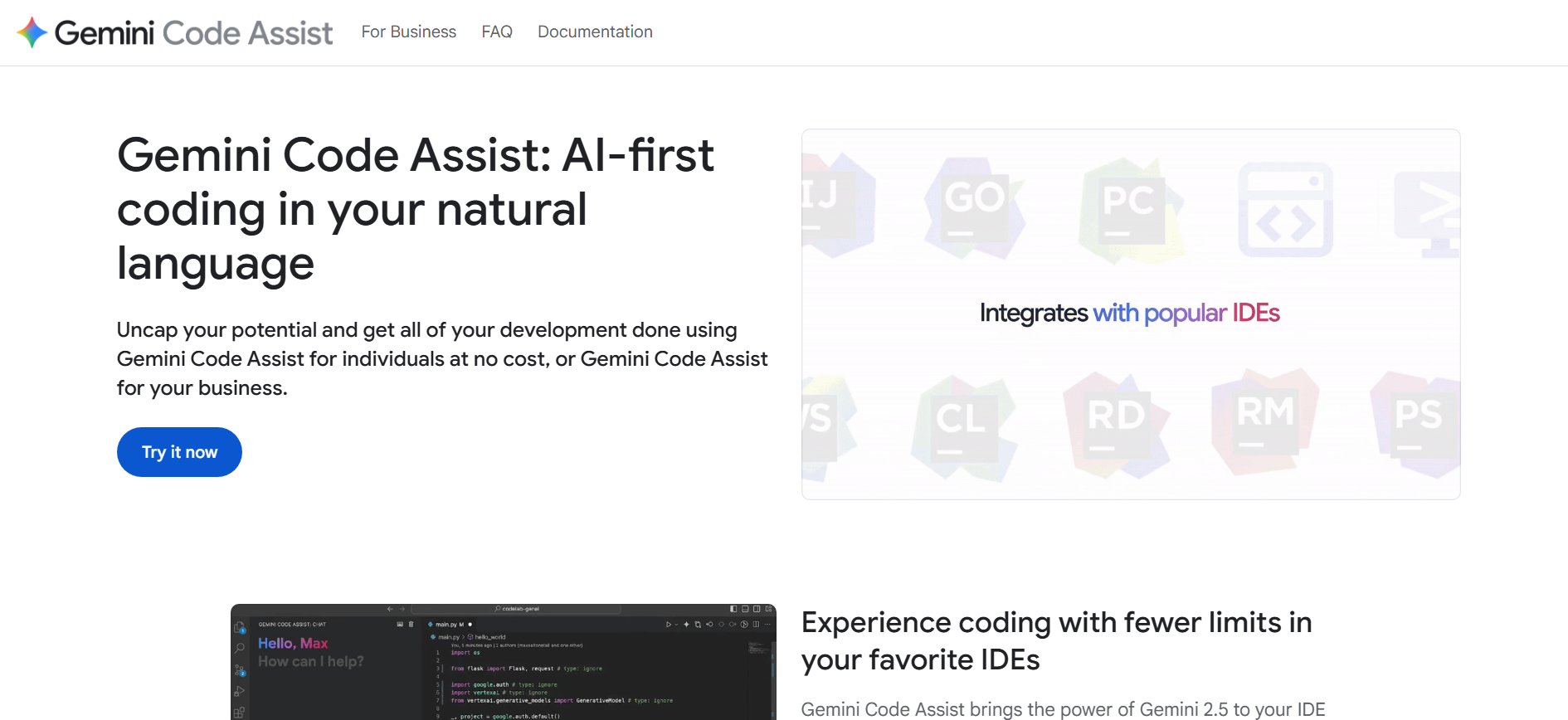Click the heading Experience coding with fewer limits

(1056, 640)
